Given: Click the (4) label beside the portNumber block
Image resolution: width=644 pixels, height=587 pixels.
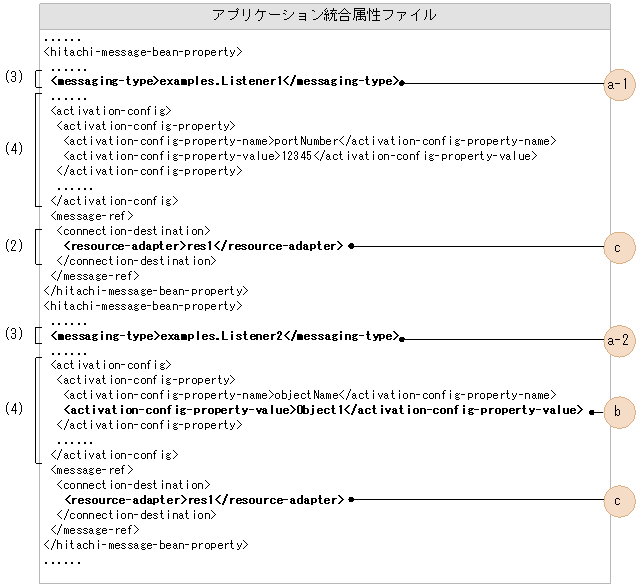Looking at the screenshot, I should (14, 148).
